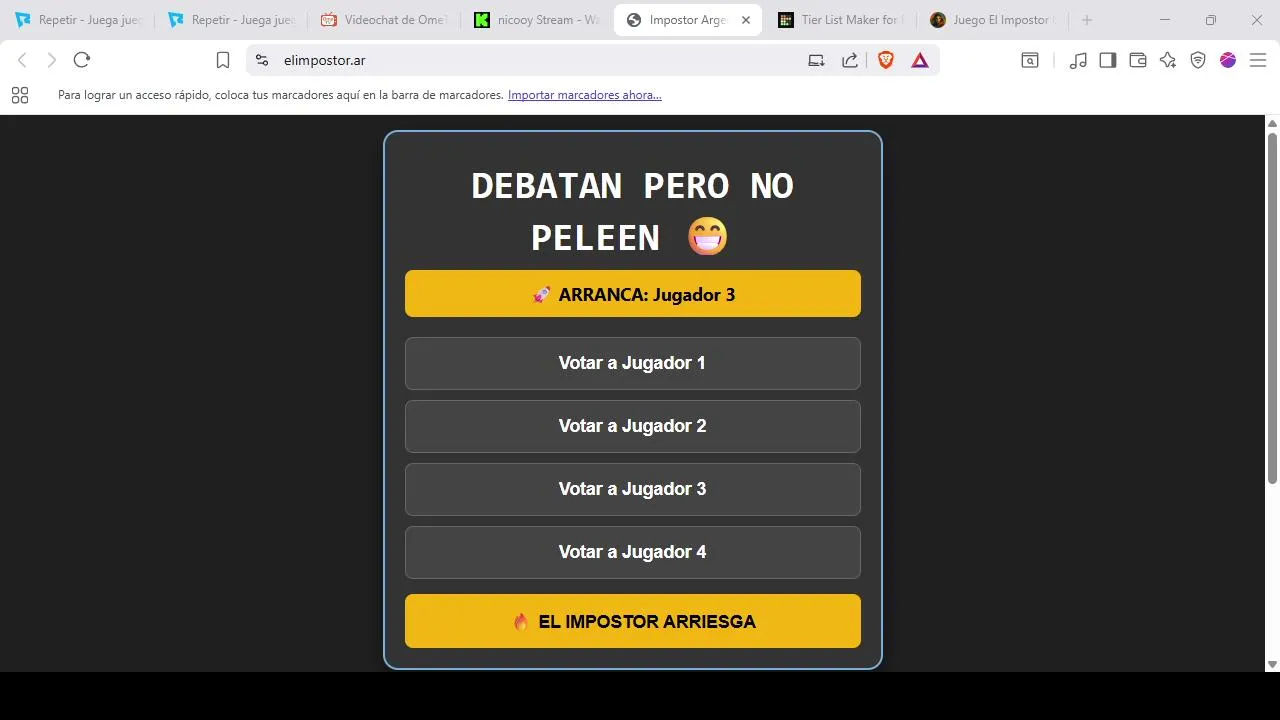The height and width of the screenshot is (720, 1280).
Task: Click Importar marcadores ahora link
Action: pyautogui.click(x=584, y=95)
